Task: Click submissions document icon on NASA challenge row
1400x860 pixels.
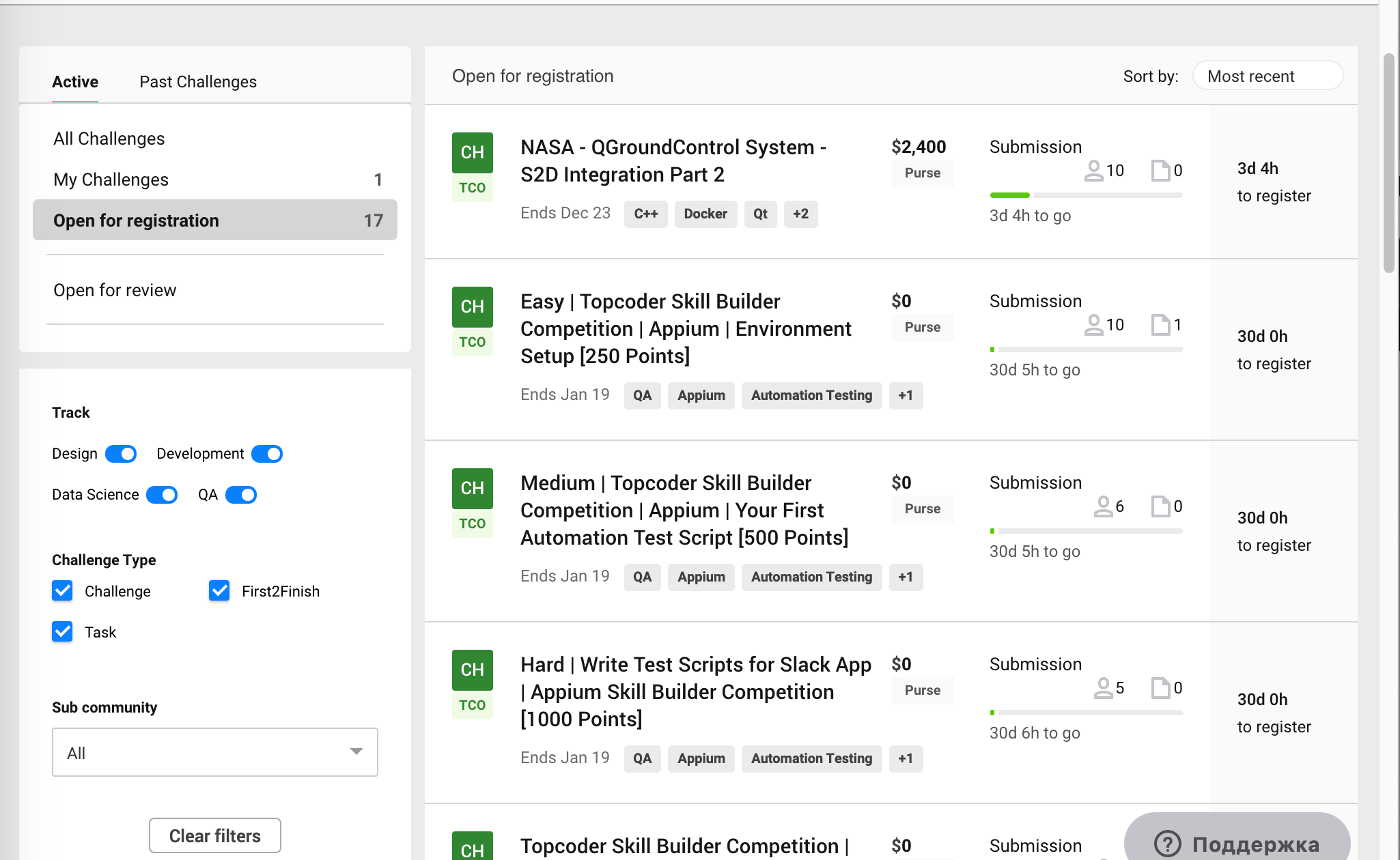Action: pyautogui.click(x=1160, y=171)
